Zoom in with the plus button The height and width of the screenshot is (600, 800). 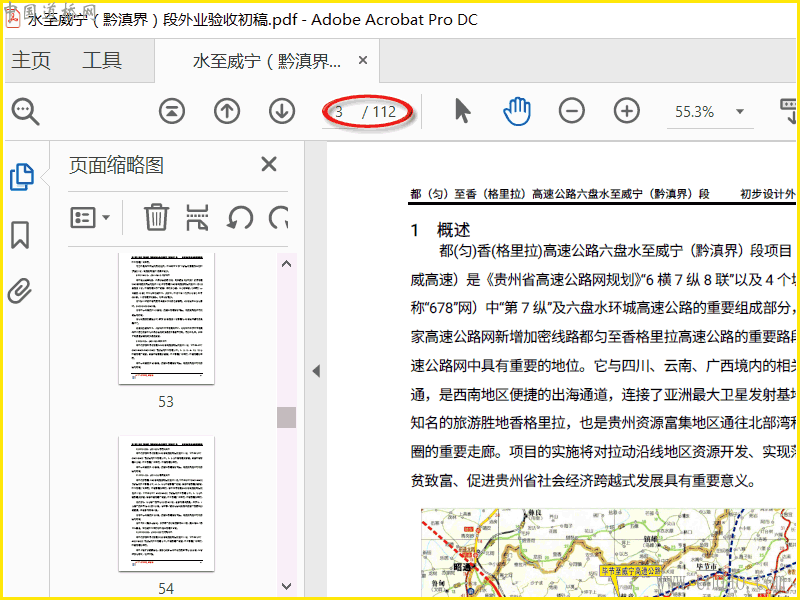pyautogui.click(x=627, y=111)
